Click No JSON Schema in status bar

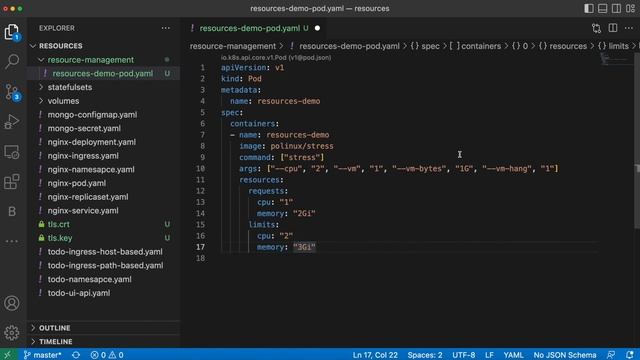tap(564, 355)
